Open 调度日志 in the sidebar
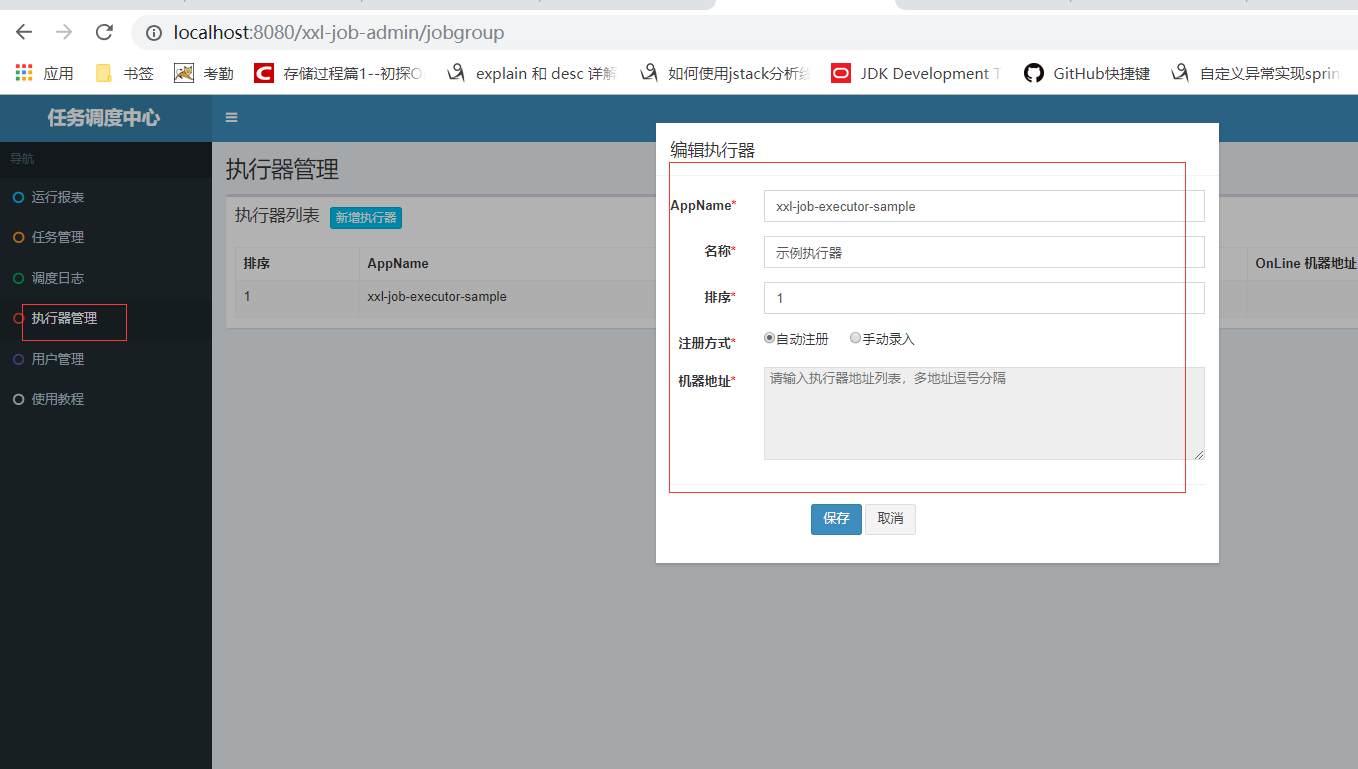 click(x=106, y=278)
